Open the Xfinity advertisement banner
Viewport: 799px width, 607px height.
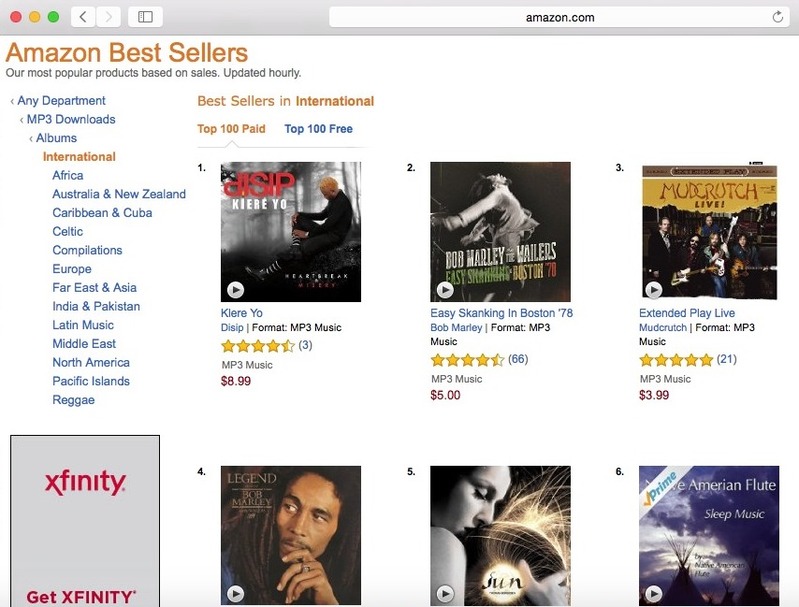85,521
